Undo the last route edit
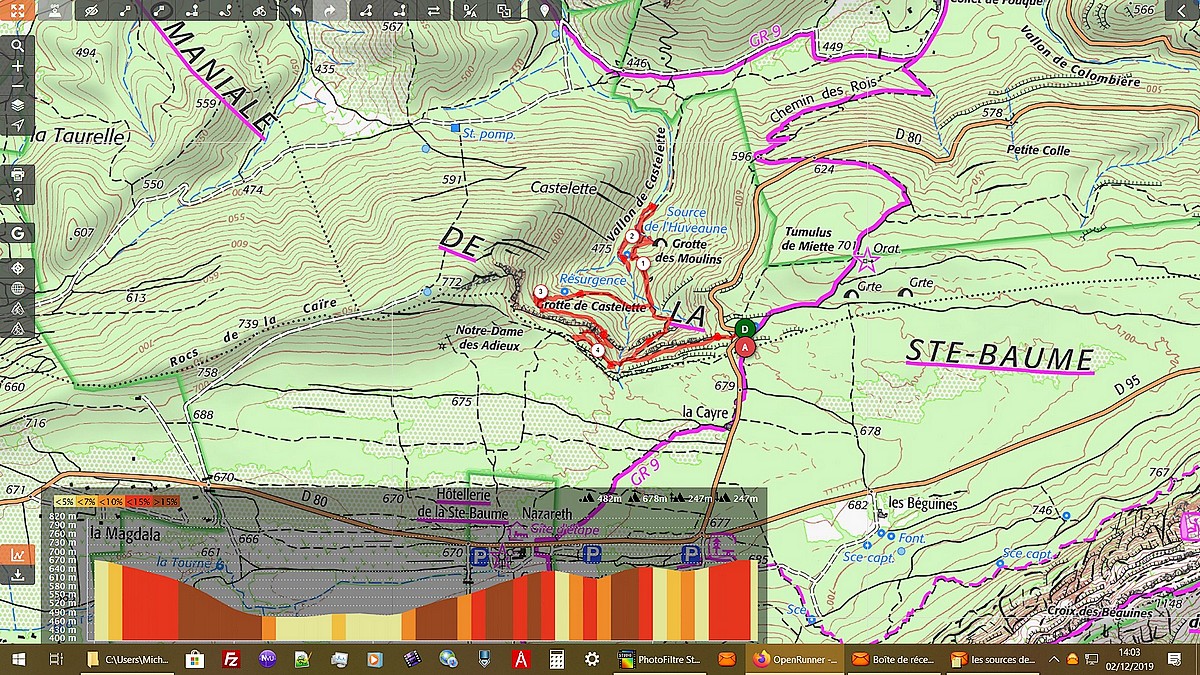1200x675 pixels. (x=296, y=10)
